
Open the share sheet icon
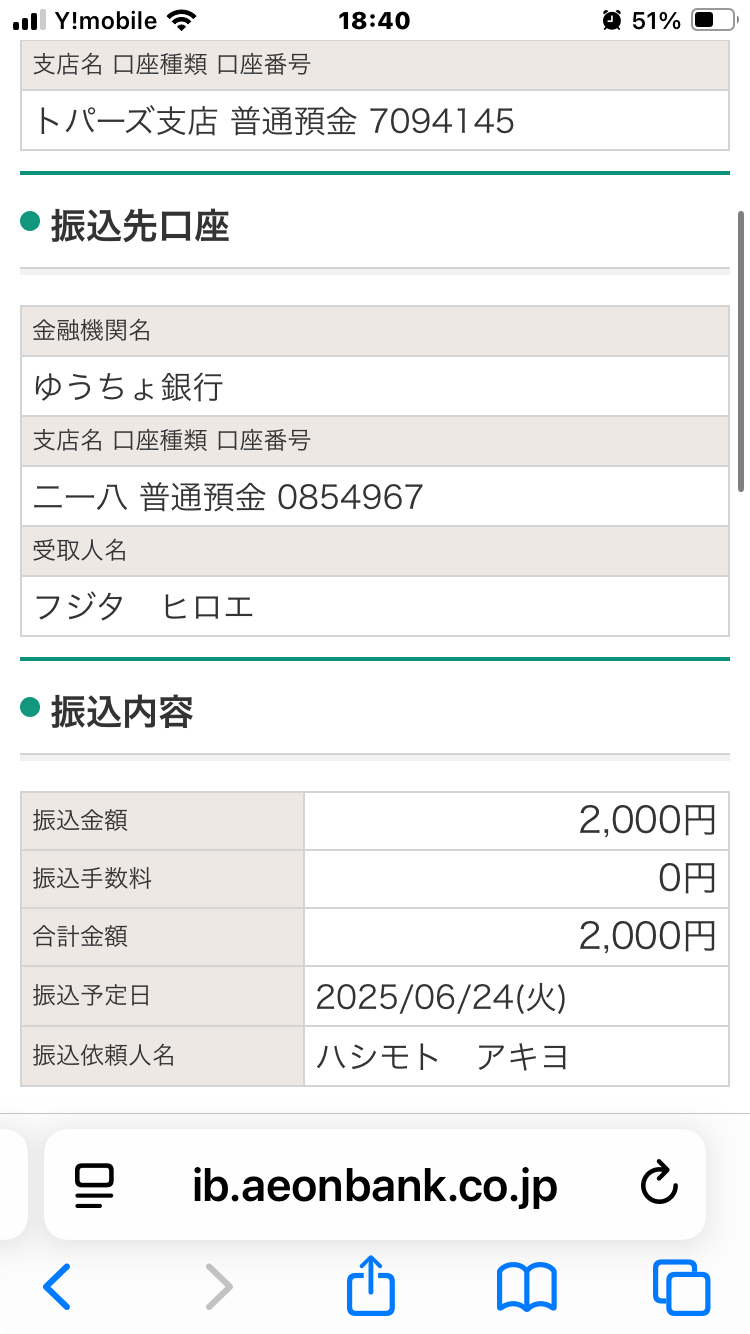tap(371, 1284)
